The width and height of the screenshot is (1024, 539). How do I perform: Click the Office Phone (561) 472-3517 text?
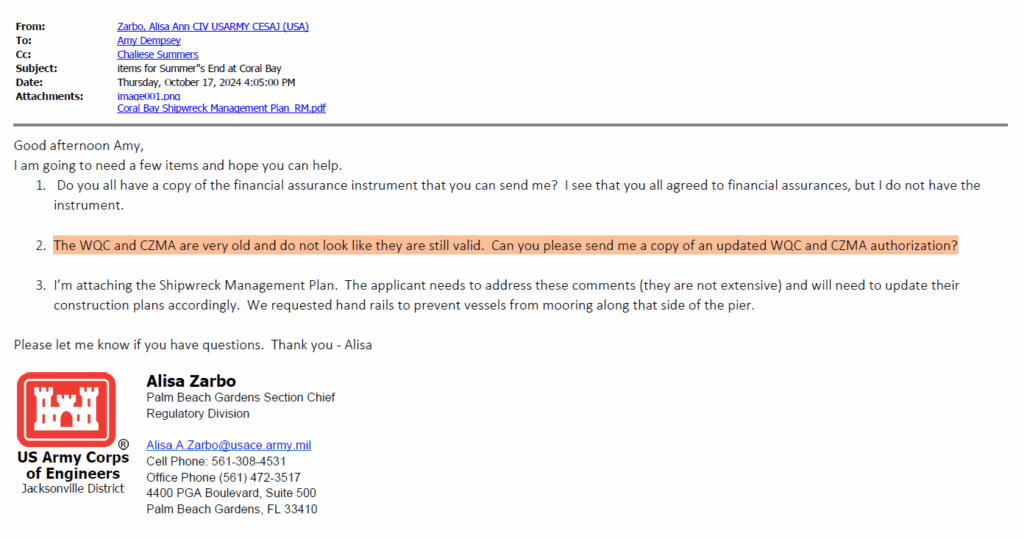[x=223, y=478]
